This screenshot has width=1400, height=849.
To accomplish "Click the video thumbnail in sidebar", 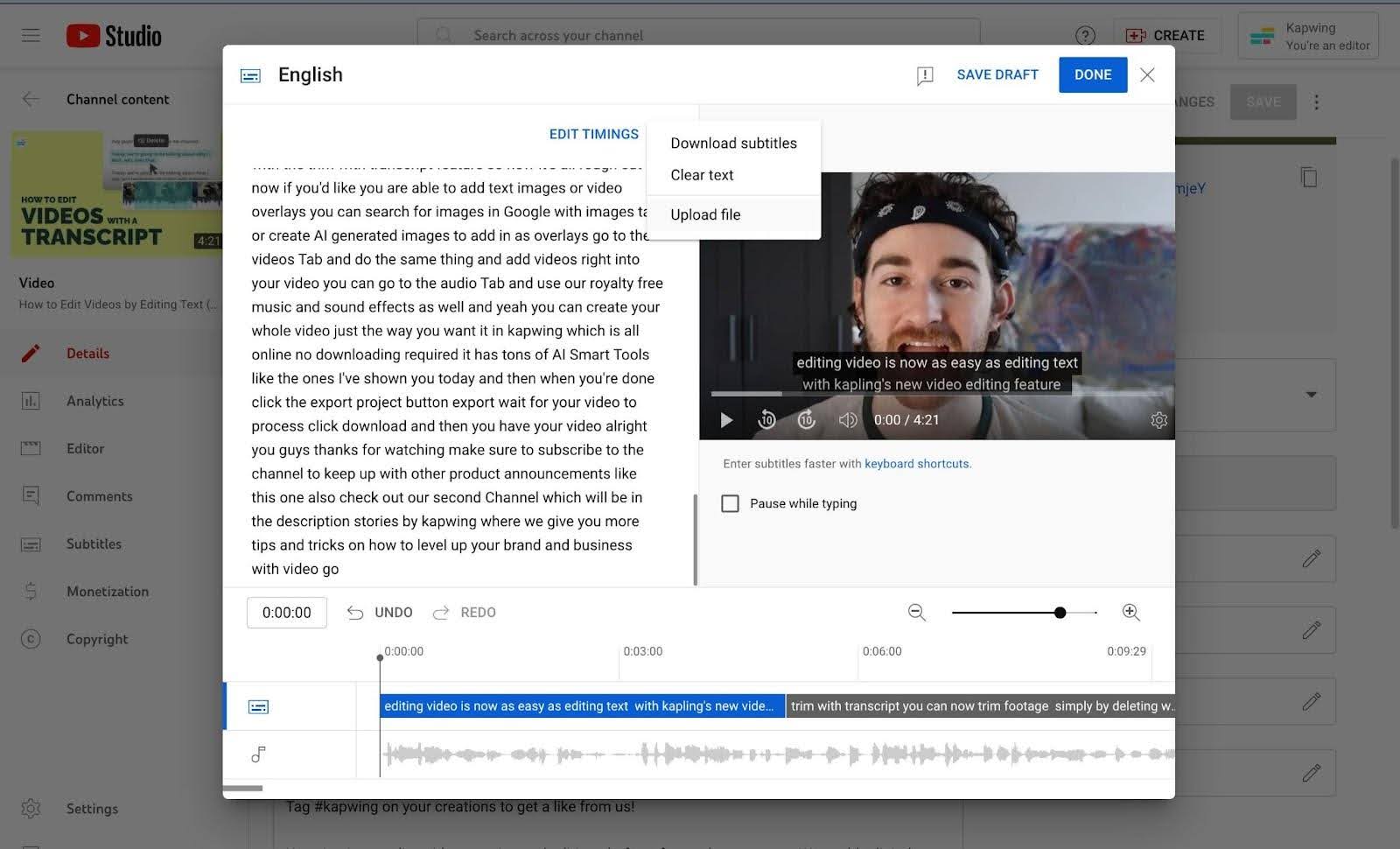I will [117, 194].
